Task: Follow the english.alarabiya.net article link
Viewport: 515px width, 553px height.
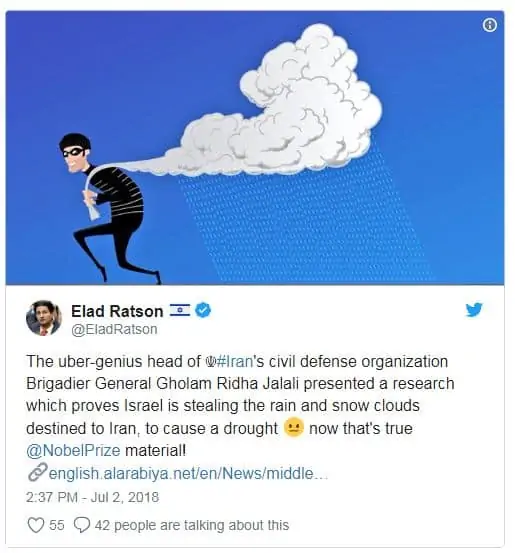Action: click(188, 473)
